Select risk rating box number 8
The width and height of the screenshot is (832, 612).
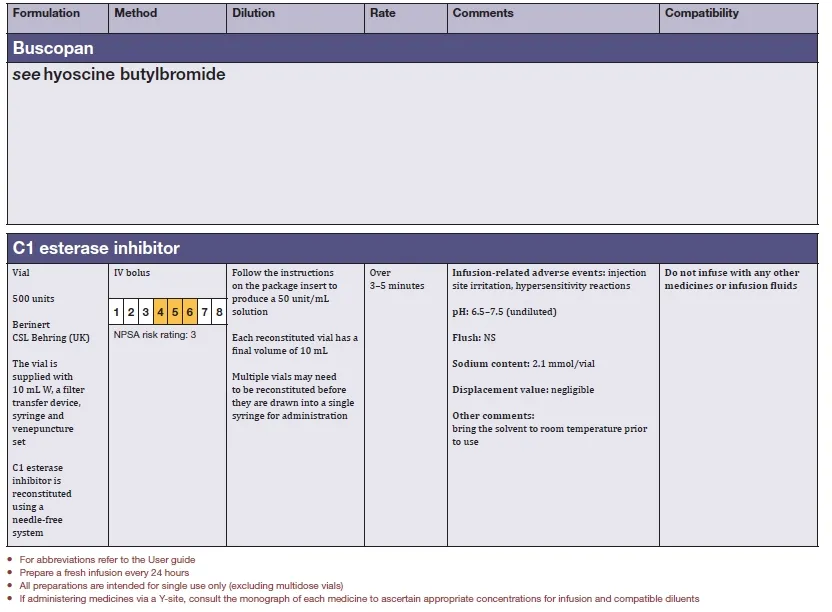(219, 312)
